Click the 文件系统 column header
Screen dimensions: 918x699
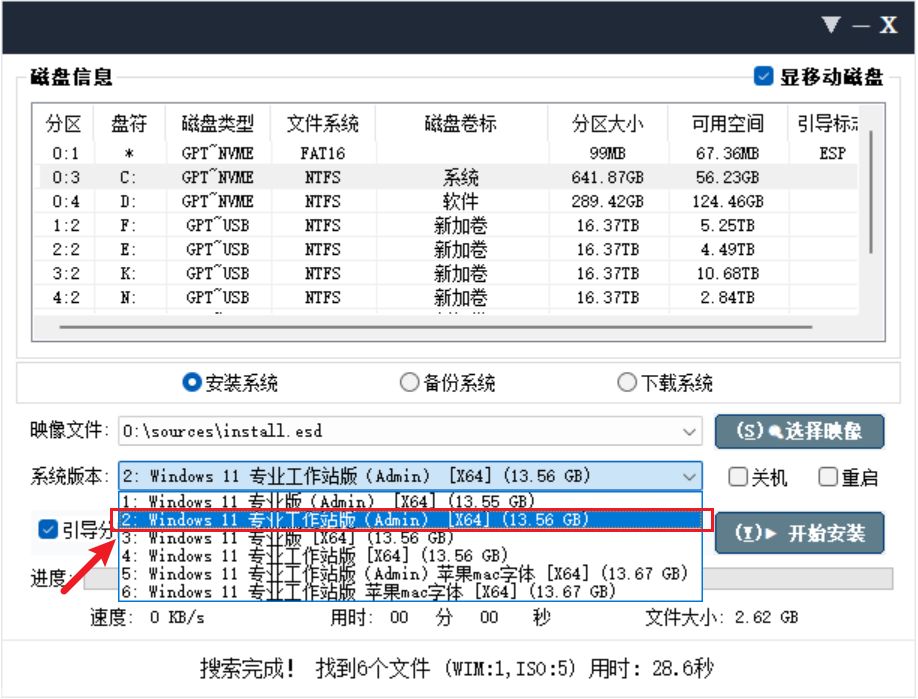[x=323, y=124]
